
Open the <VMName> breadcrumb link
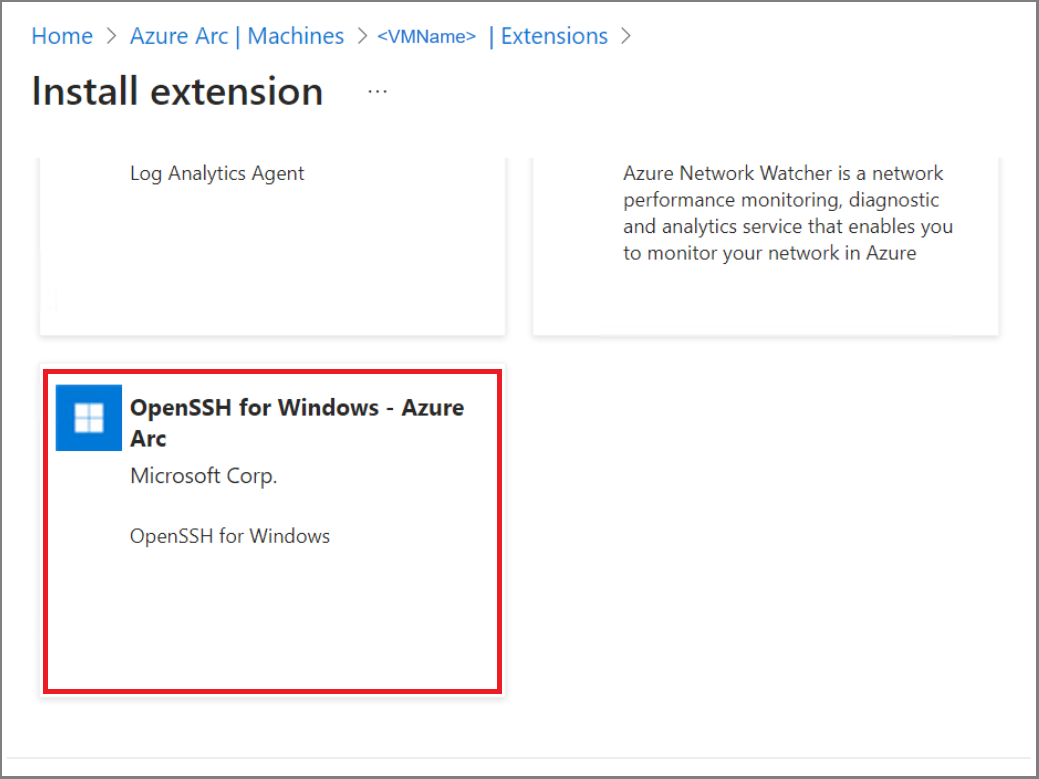(x=426, y=37)
